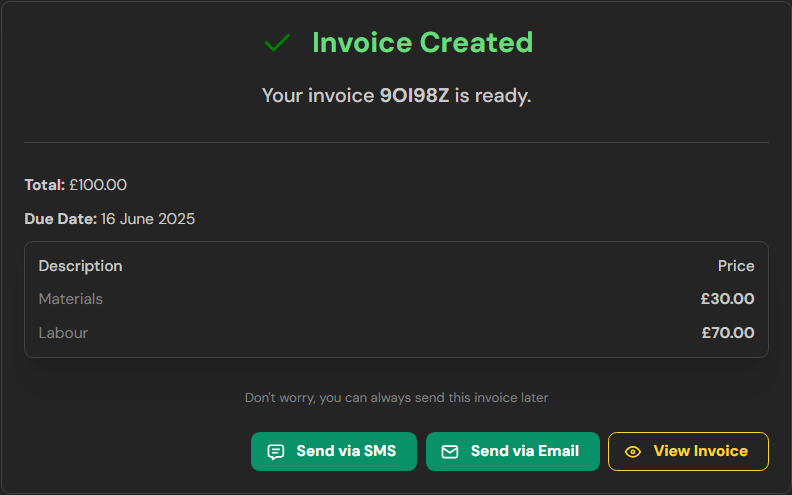Screen dimensions: 792x495
Task: Click the 'Don't worry, you can always send' note
Action: tap(397, 398)
